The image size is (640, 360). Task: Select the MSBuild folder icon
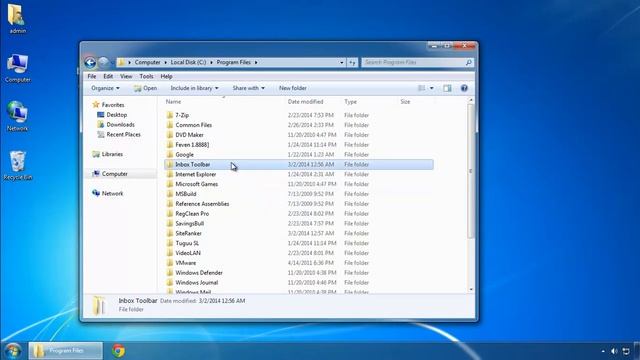(x=170, y=194)
